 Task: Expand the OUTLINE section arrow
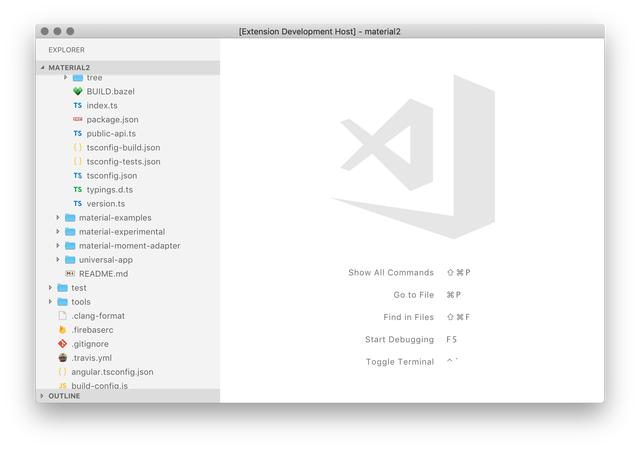(42, 396)
